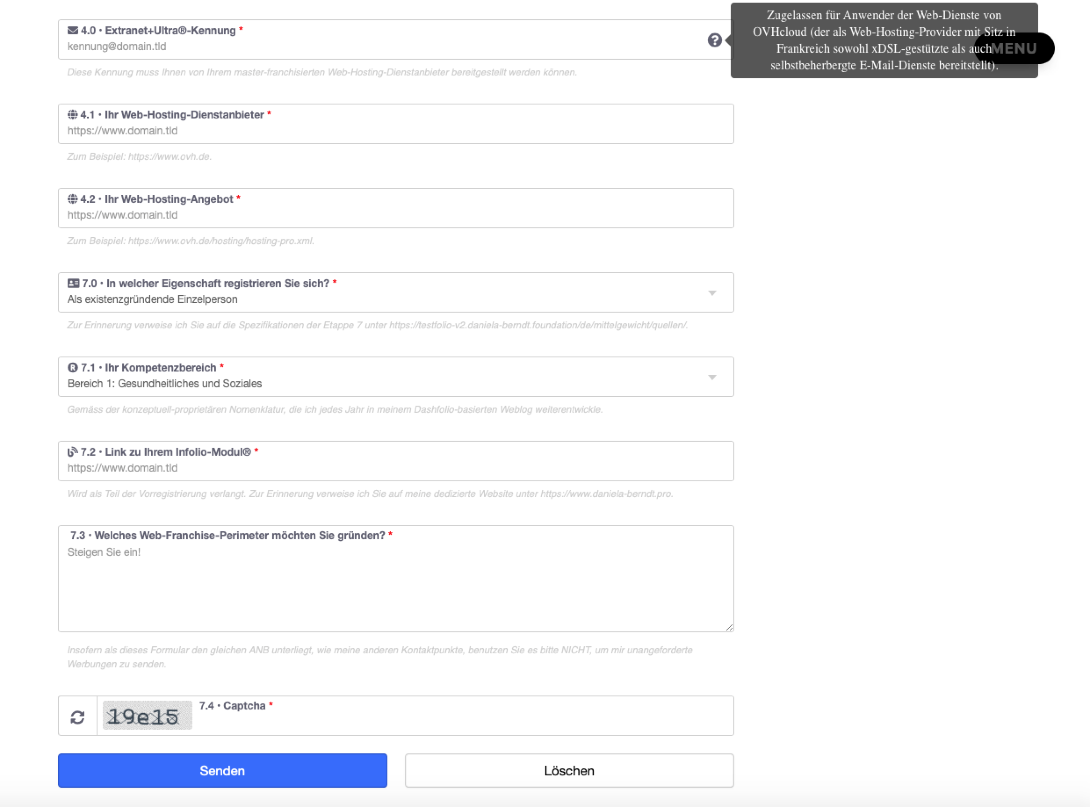Expand the dropdown showing Als existenzgründende Einzelperson
The width and height of the screenshot is (1090, 807).
[x=711, y=292]
